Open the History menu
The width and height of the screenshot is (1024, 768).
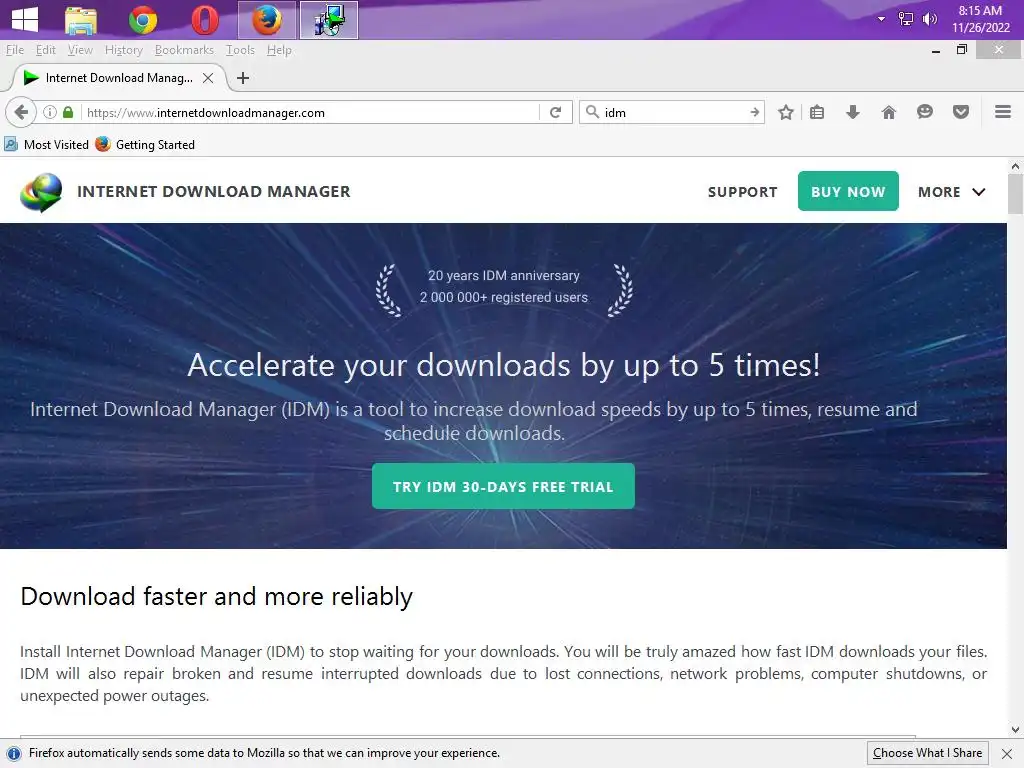(123, 50)
